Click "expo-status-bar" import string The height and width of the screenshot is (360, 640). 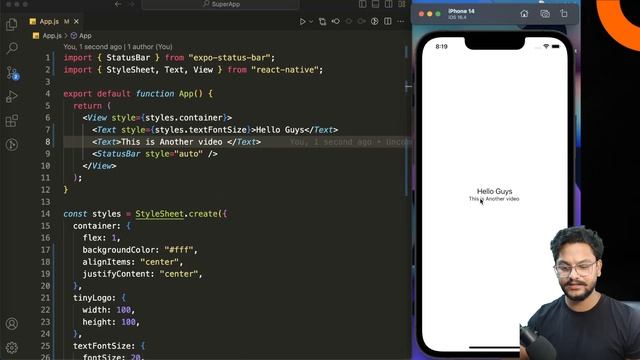point(229,58)
